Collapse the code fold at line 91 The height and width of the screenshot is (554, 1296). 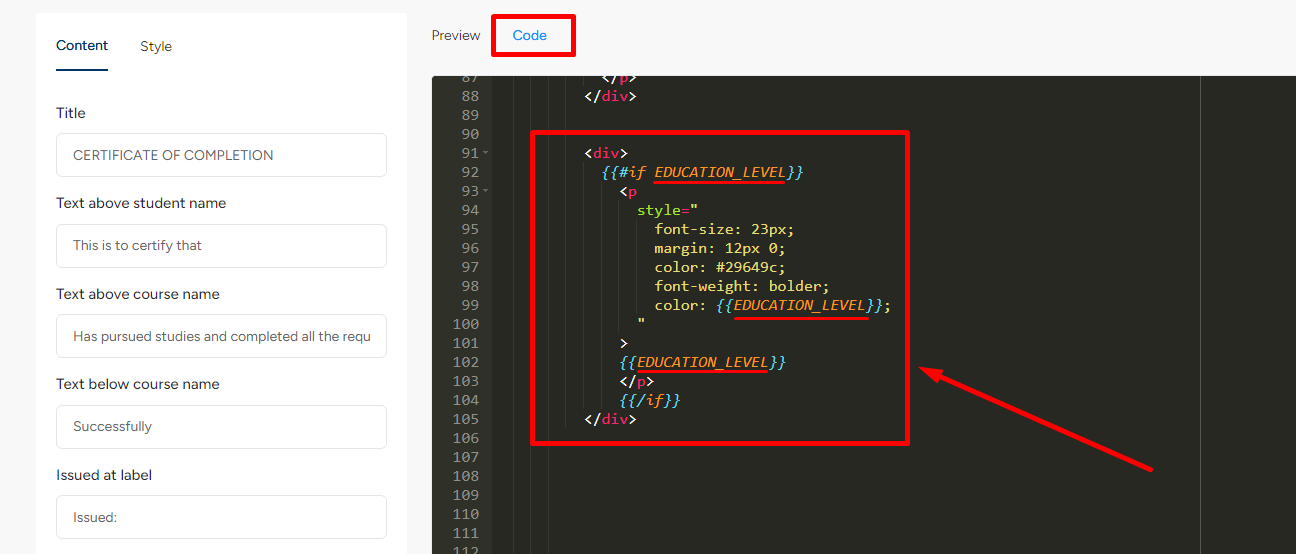[x=486, y=153]
